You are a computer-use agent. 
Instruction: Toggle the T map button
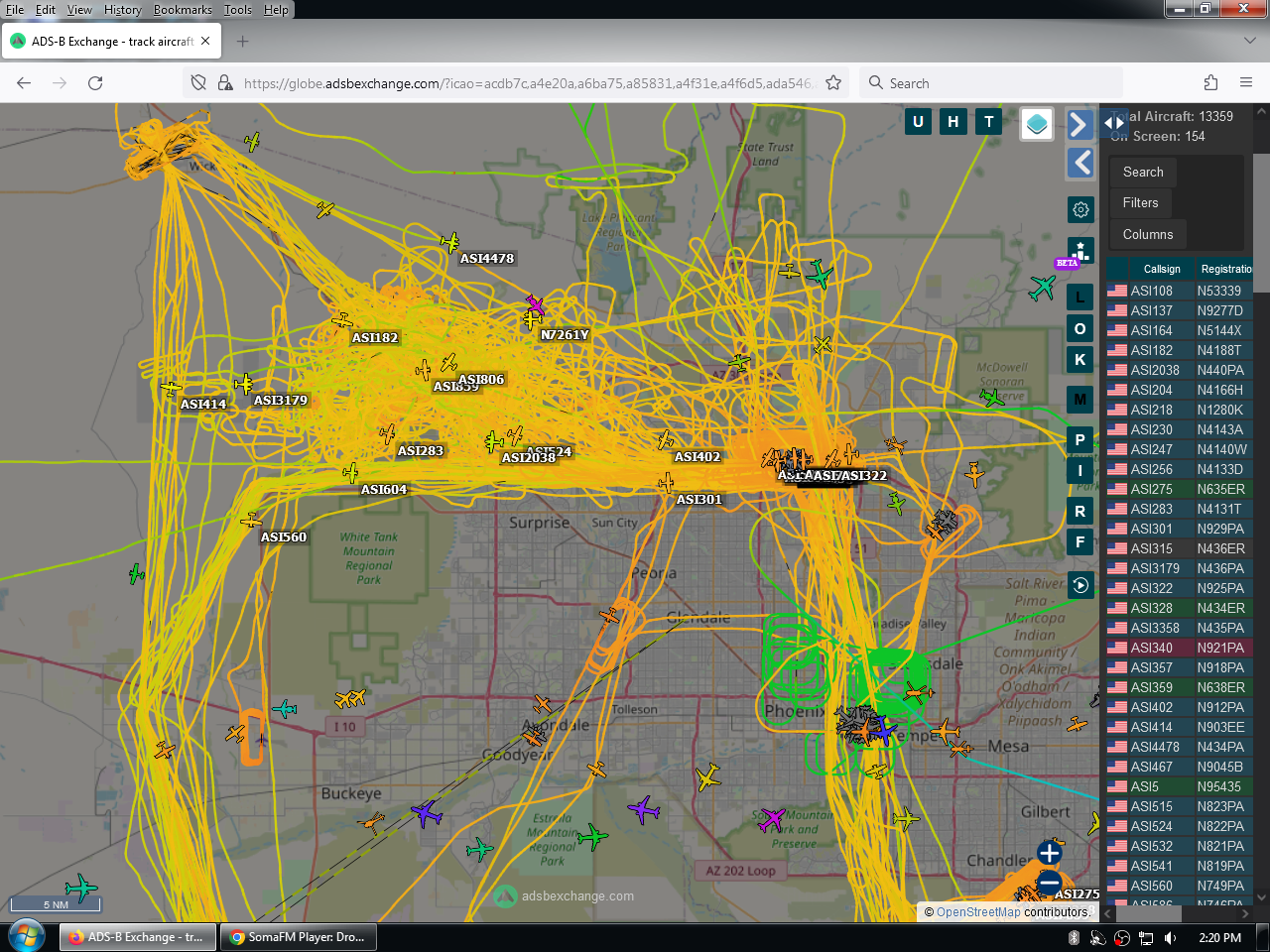point(989,122)
